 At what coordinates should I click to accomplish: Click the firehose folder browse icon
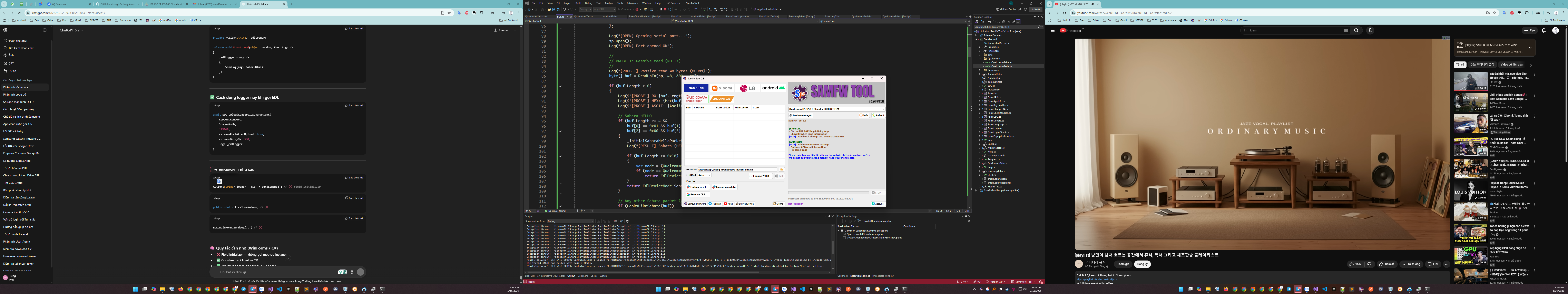(x=782, y=170)
